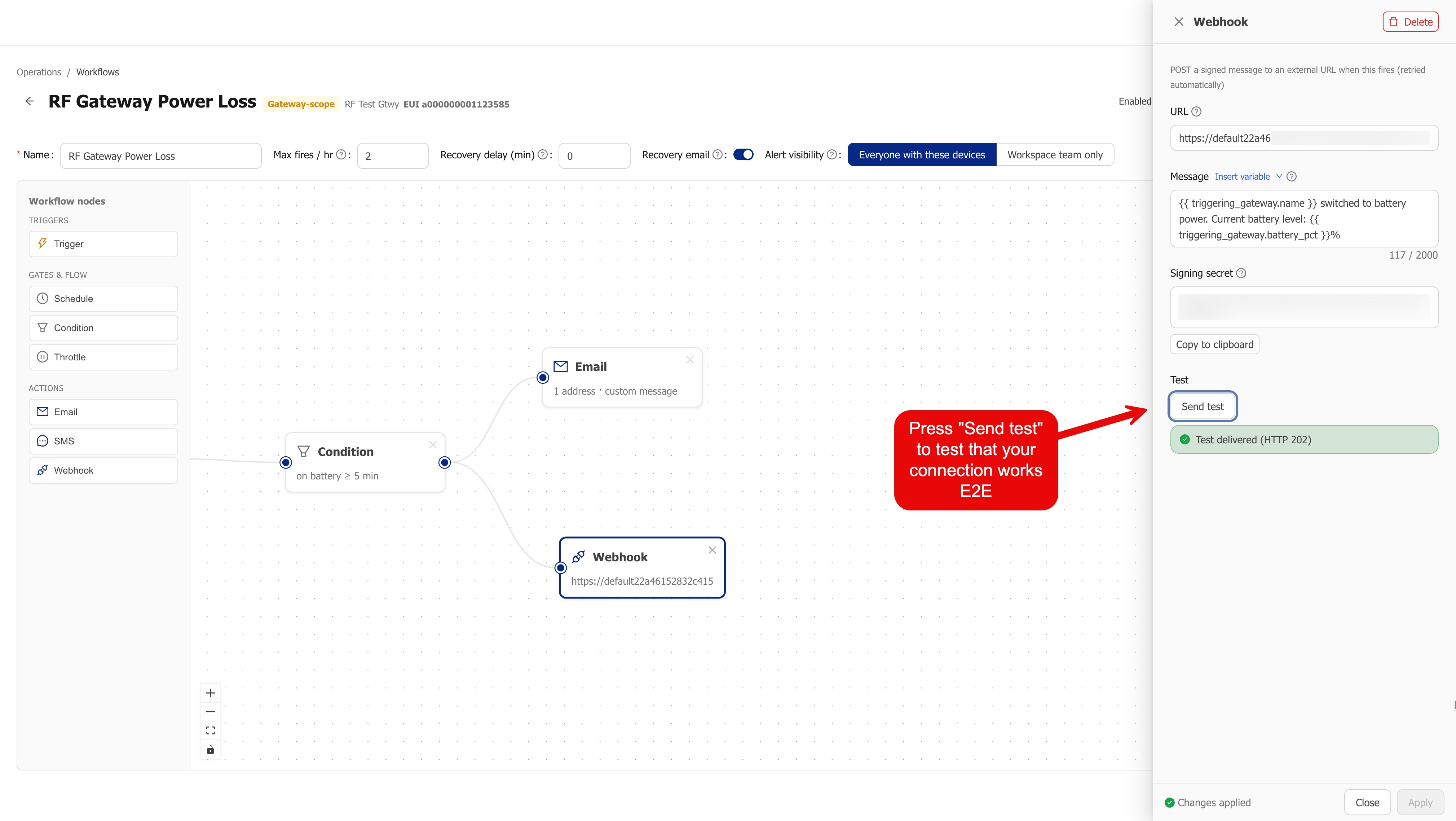This screenshot has width=1456, height=821.
Task: Click the Condition node output port
Action: 445,463
